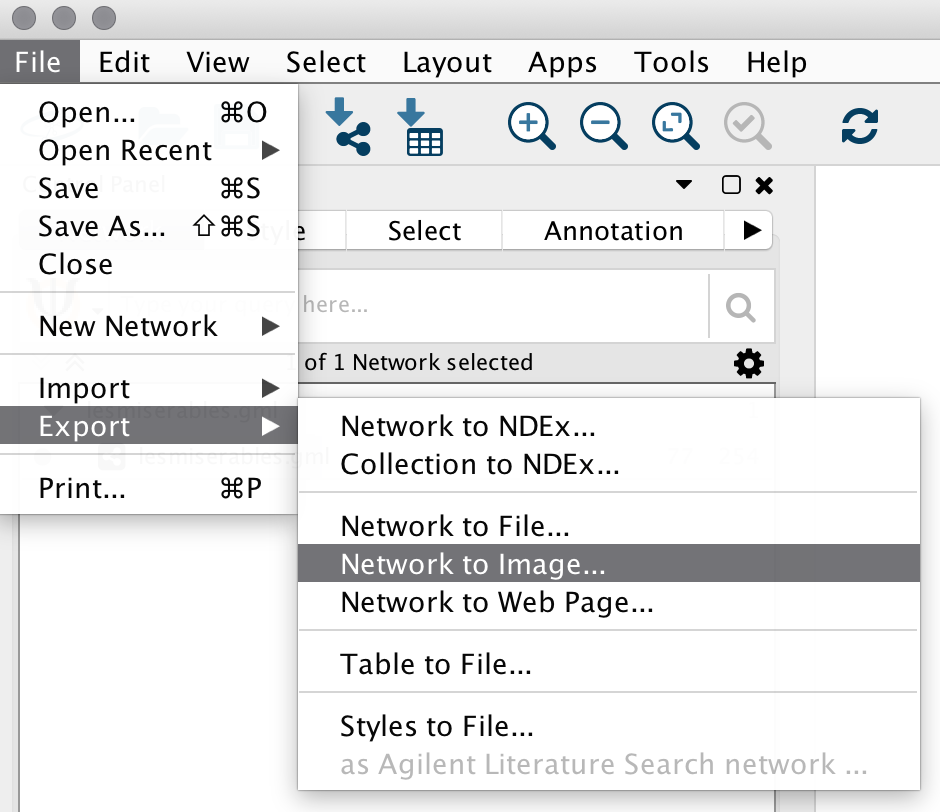Open the network panel gear options

pos(749,363)
